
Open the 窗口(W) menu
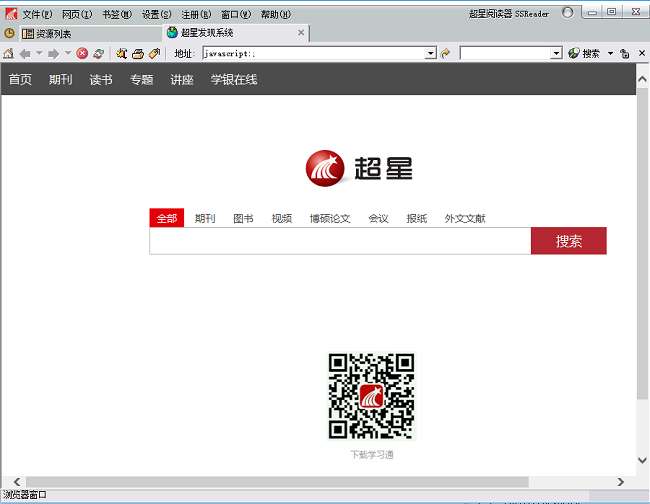pos(236,15)
